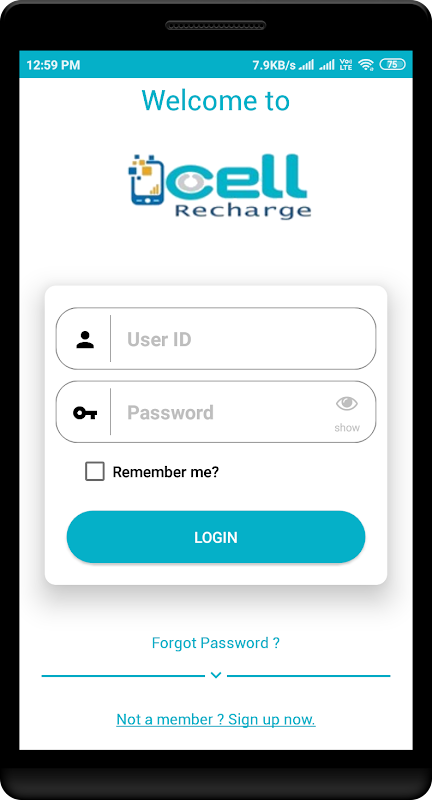This screenshot has width=432, height=800.
Task: Tap the first signal strength icon
Action: [306, 64]
